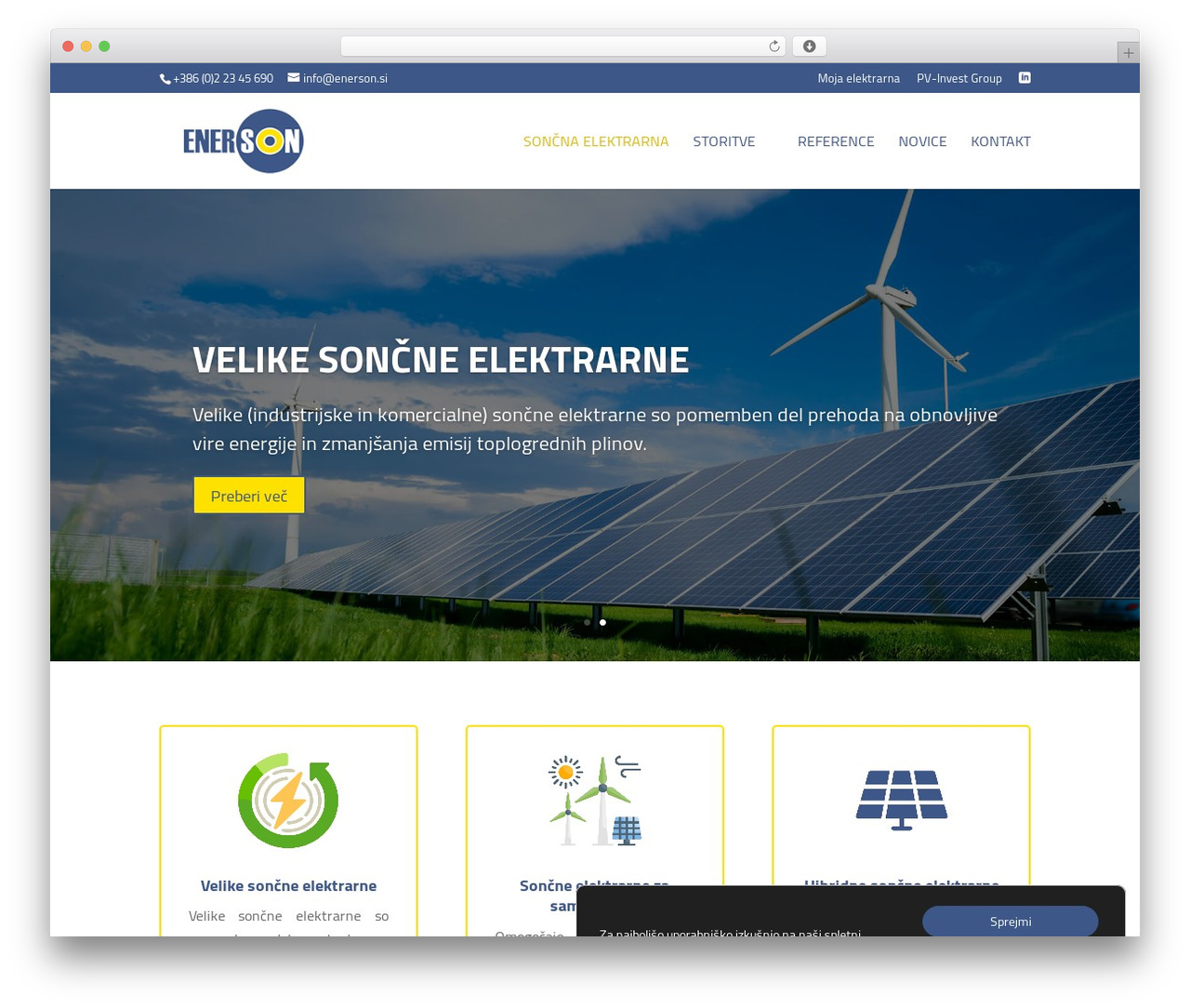This screenshot has width=1190, height=1008.
Task: Click the Preberi več button
Action: (249, 496)
